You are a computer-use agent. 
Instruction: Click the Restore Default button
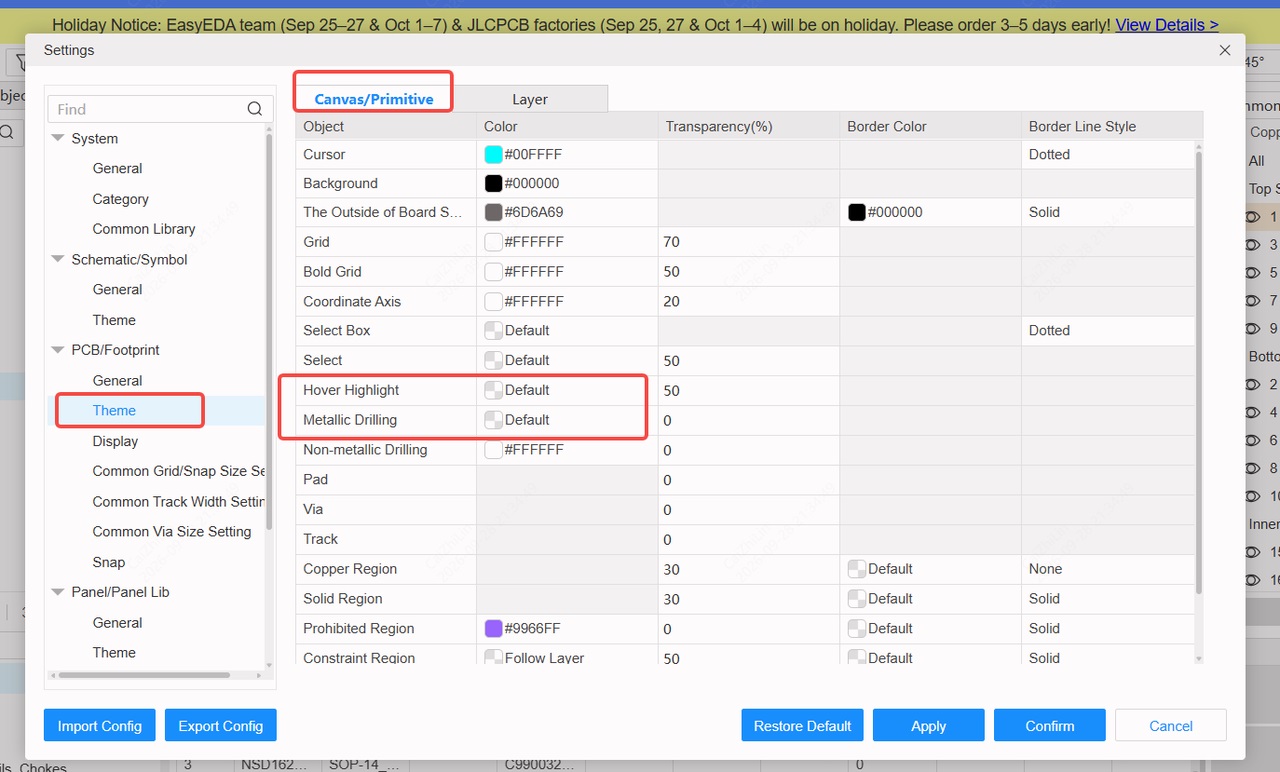tap(802, 726)
